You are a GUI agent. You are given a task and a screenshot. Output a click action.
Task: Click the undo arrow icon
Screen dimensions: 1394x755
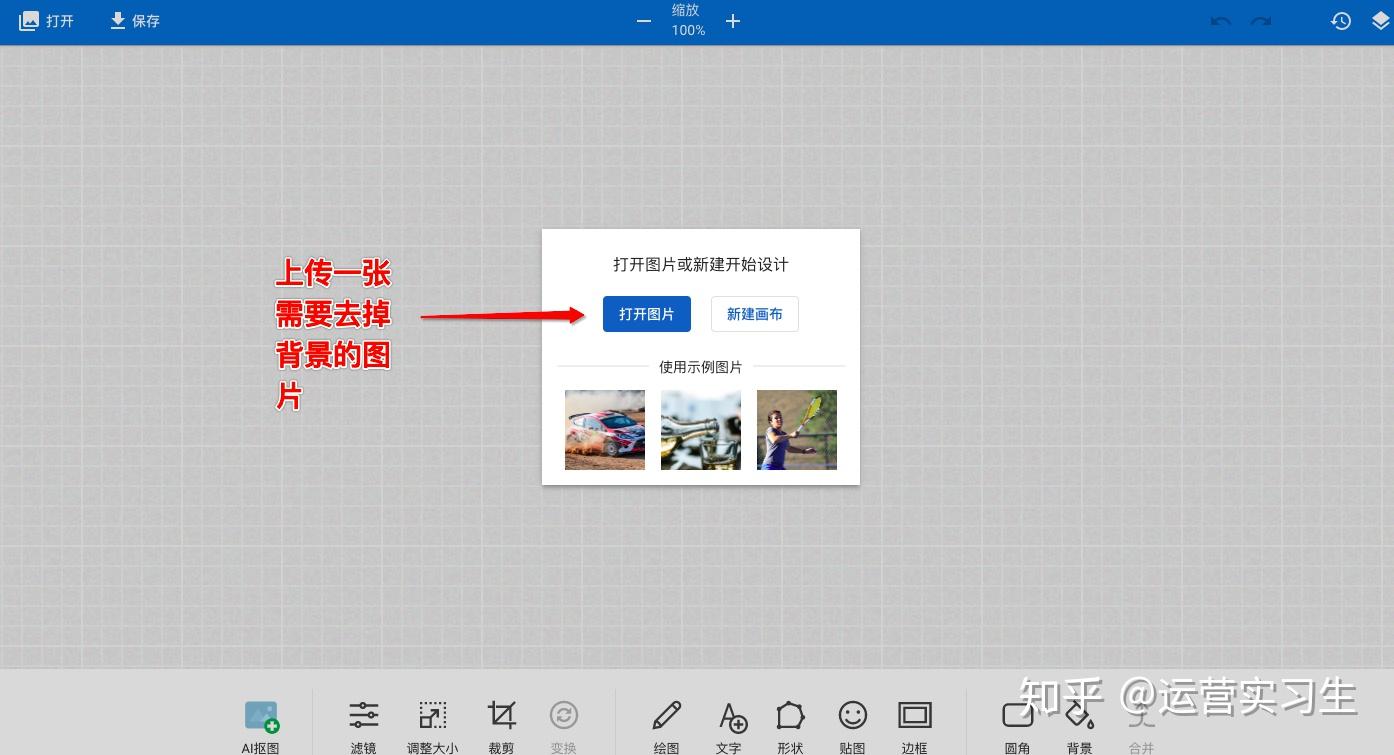(x=1220, y=20)
